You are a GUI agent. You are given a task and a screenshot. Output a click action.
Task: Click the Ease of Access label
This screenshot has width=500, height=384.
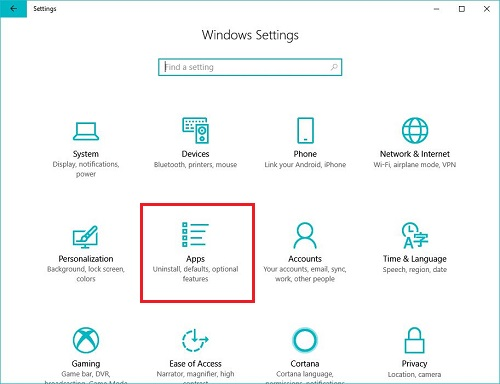(x=195, y=364)
